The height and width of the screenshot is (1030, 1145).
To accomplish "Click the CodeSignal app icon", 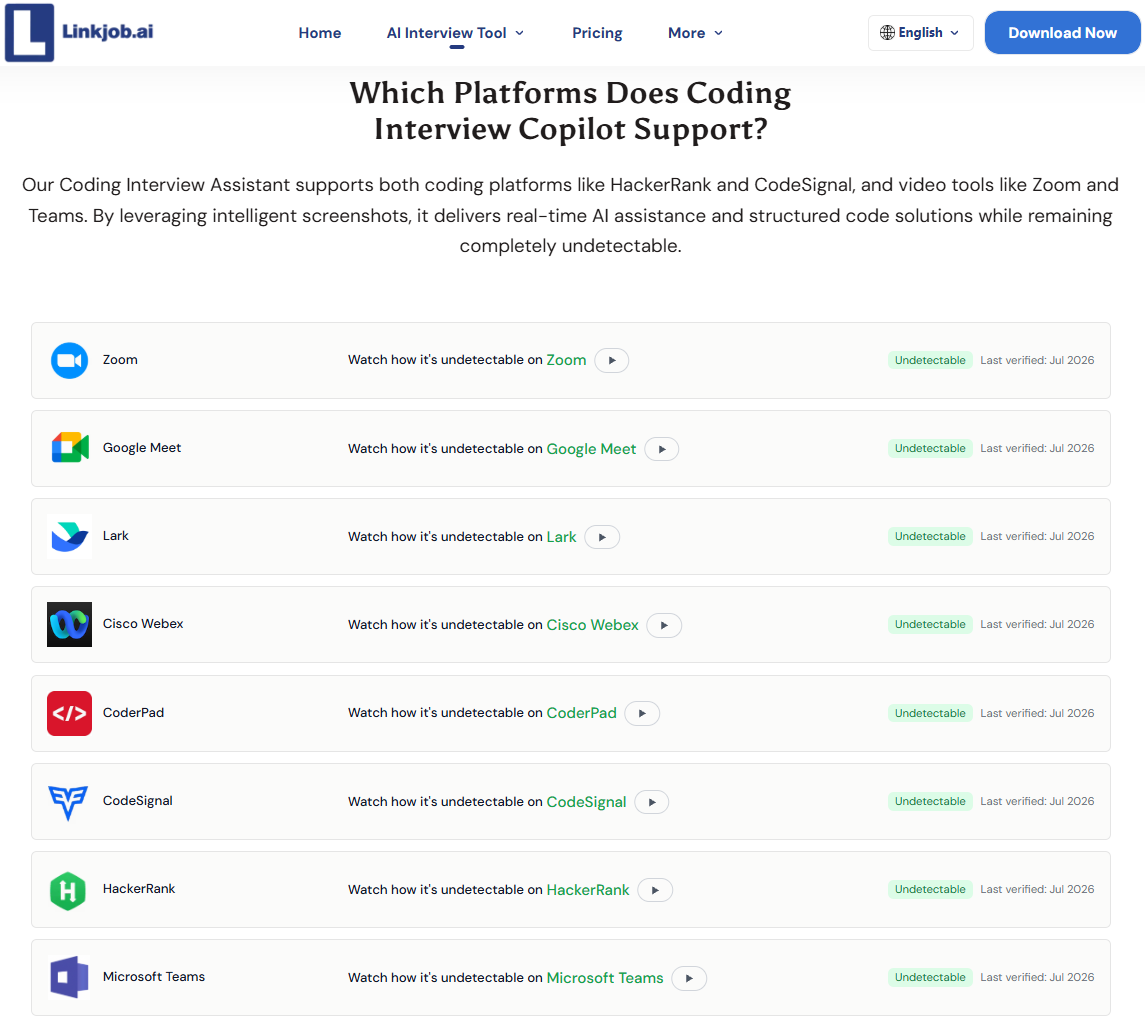I will point(68,802).
